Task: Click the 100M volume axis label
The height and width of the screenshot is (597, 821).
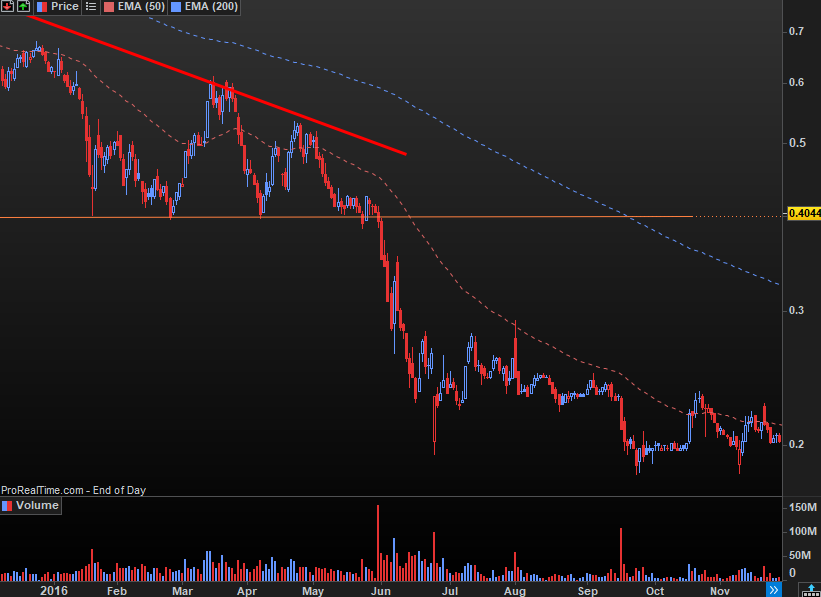Action: [803, 532]
